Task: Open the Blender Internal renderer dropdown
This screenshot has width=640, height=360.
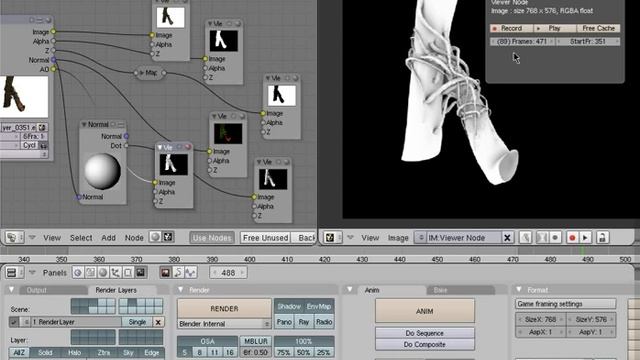Action: coord(224,324)
